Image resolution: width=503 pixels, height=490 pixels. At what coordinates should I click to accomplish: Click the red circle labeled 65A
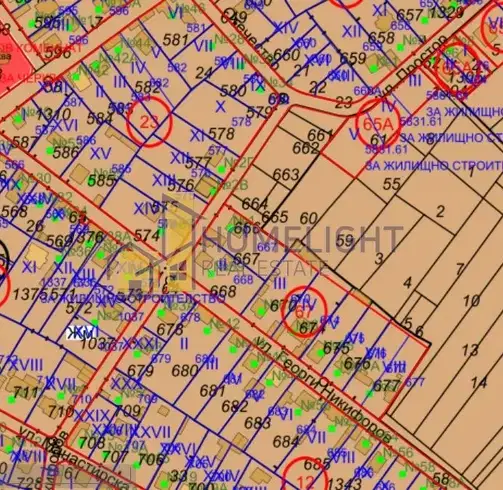pyautogui.click(x=377, y=124)
